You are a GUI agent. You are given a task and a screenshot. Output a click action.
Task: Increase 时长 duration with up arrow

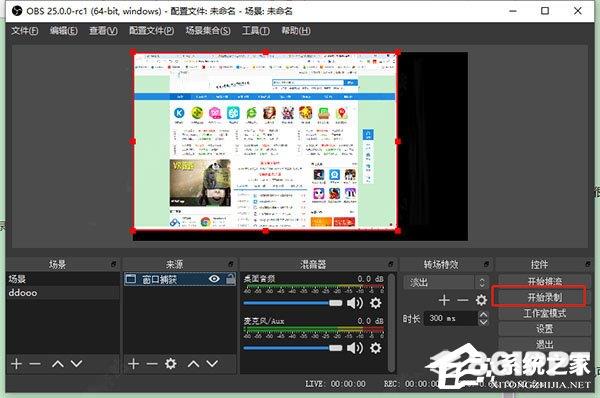click(x=483, y=315)
